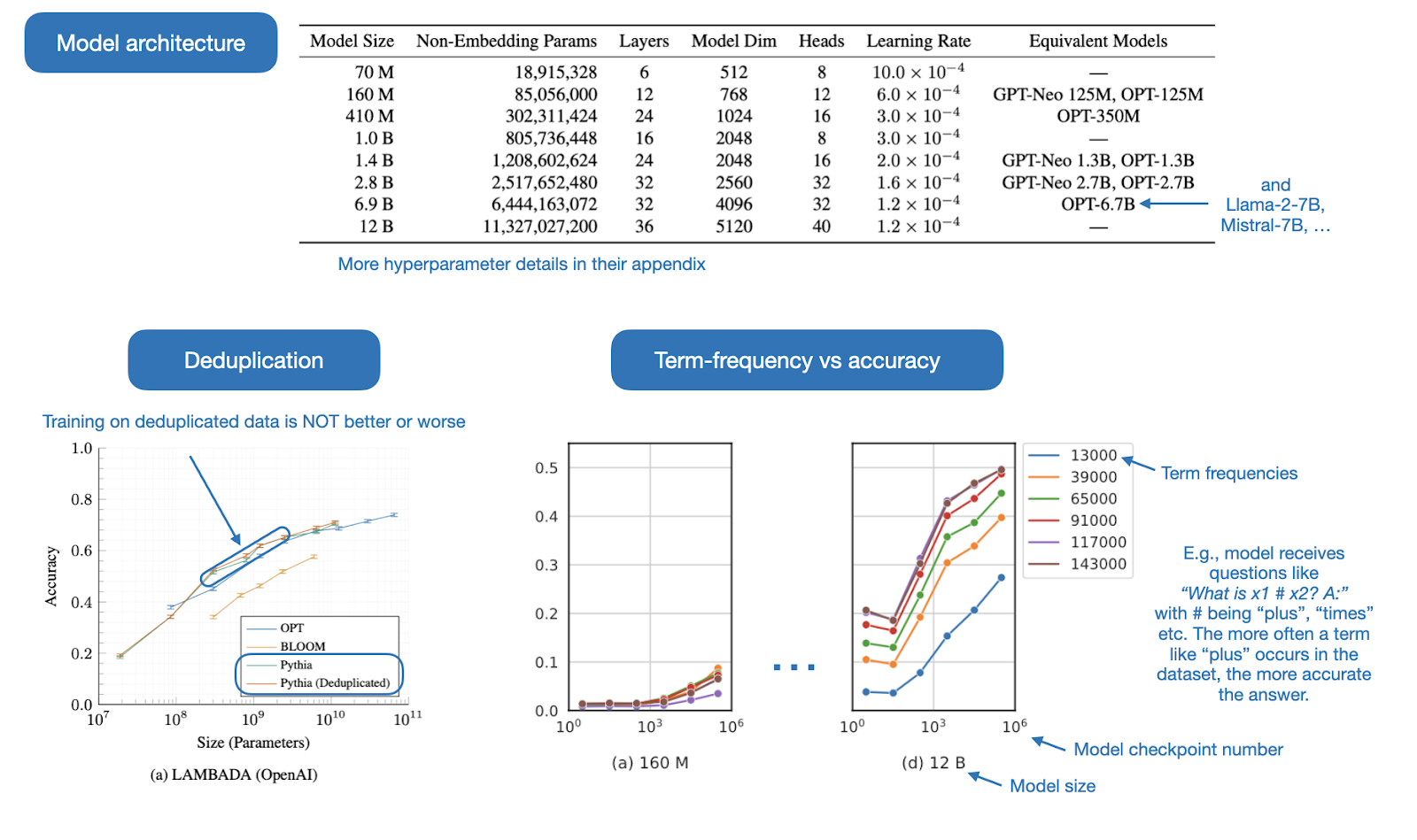Click the Pythia (Deduplicated) legend entry

334,682
